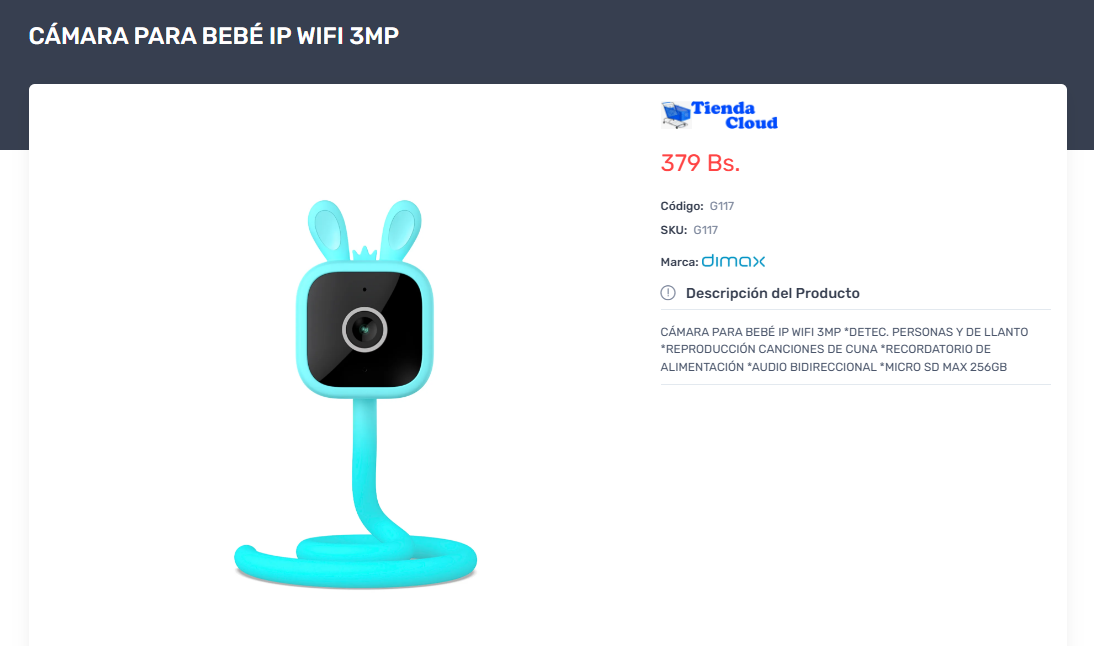1094x646 pixels.
Task: Click the coiled flexible base of the camera
Action: (x=355, y=559)
